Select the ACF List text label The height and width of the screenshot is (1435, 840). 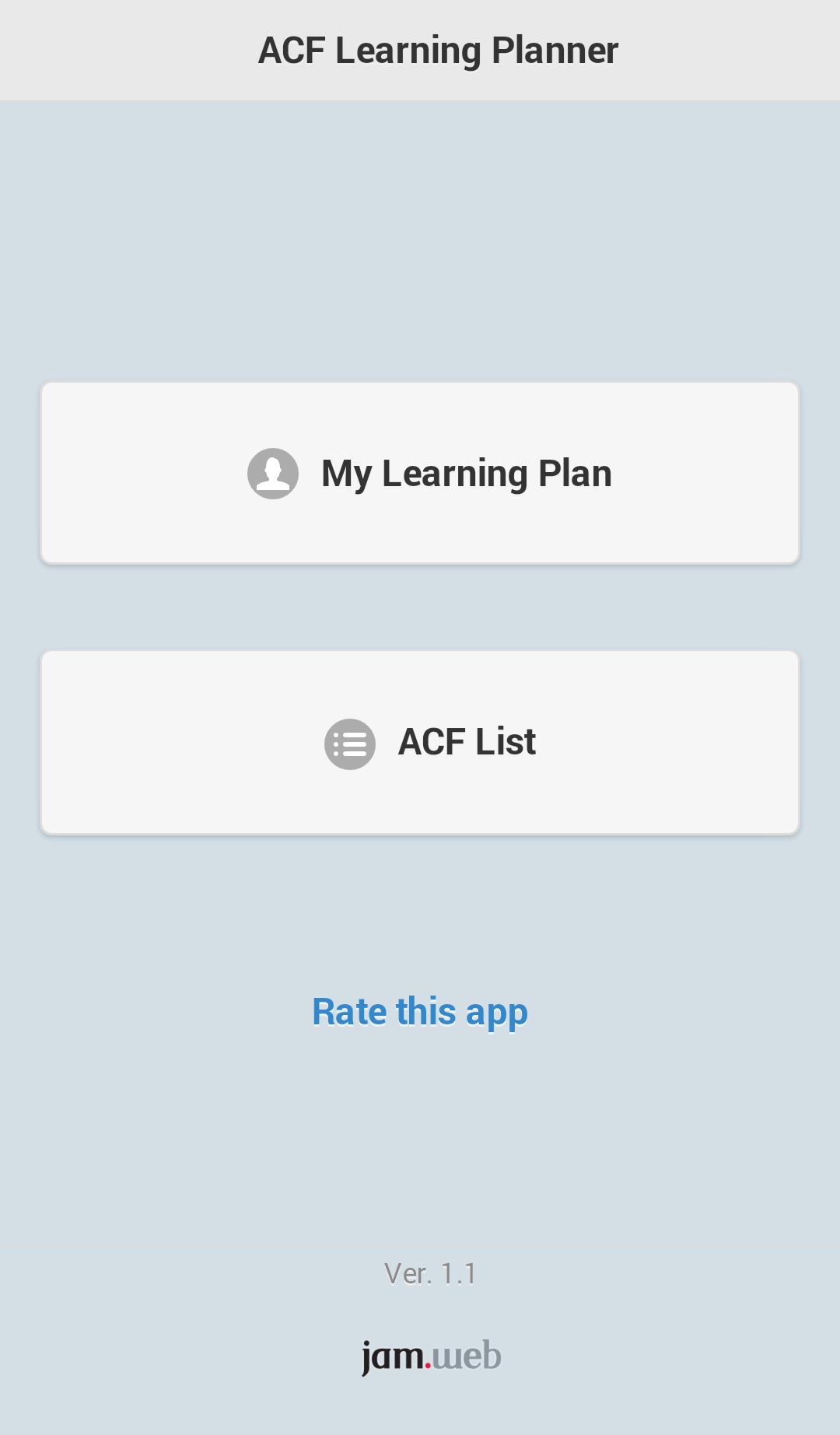click(x=465, y=741)
